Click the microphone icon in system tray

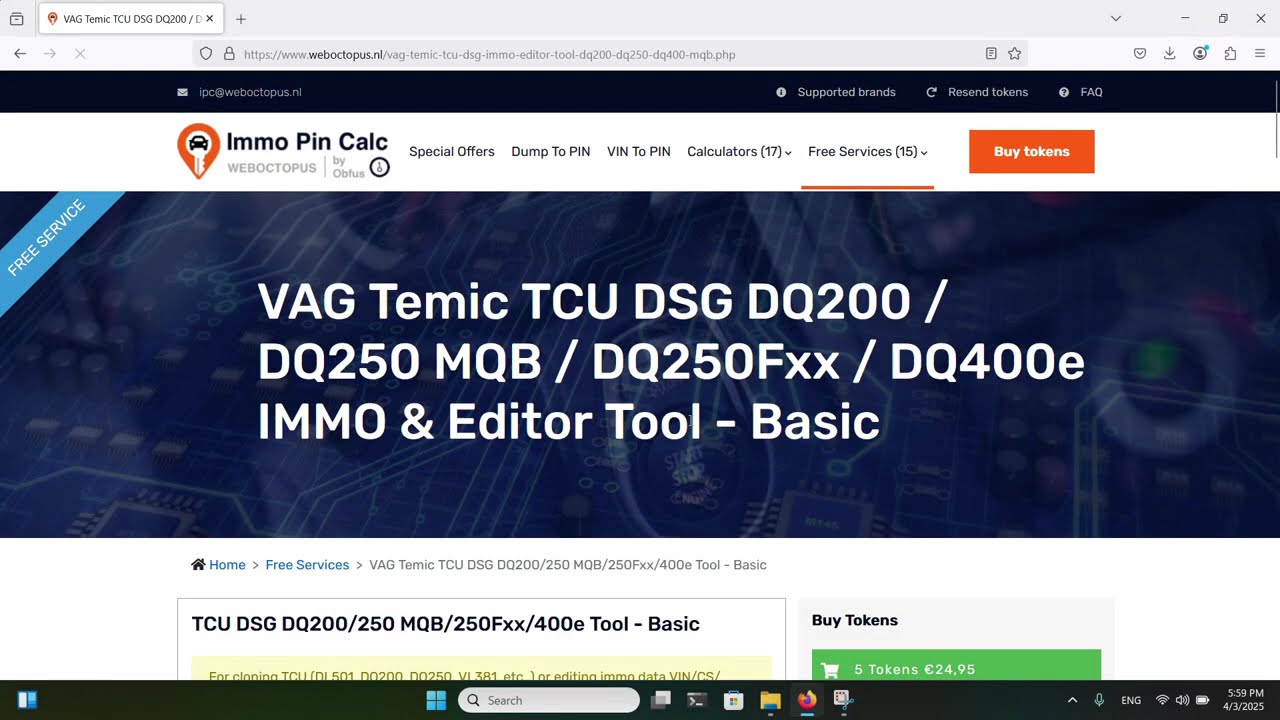point(1099,700)
